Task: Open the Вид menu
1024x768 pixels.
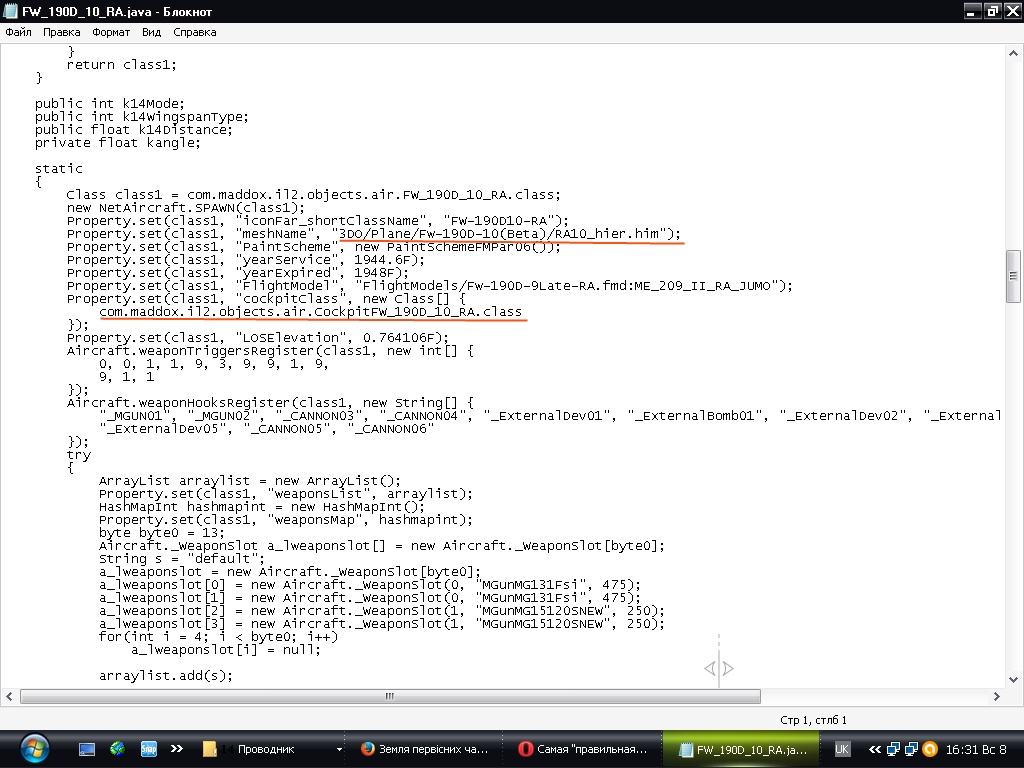Action: [x=152, y=32]
